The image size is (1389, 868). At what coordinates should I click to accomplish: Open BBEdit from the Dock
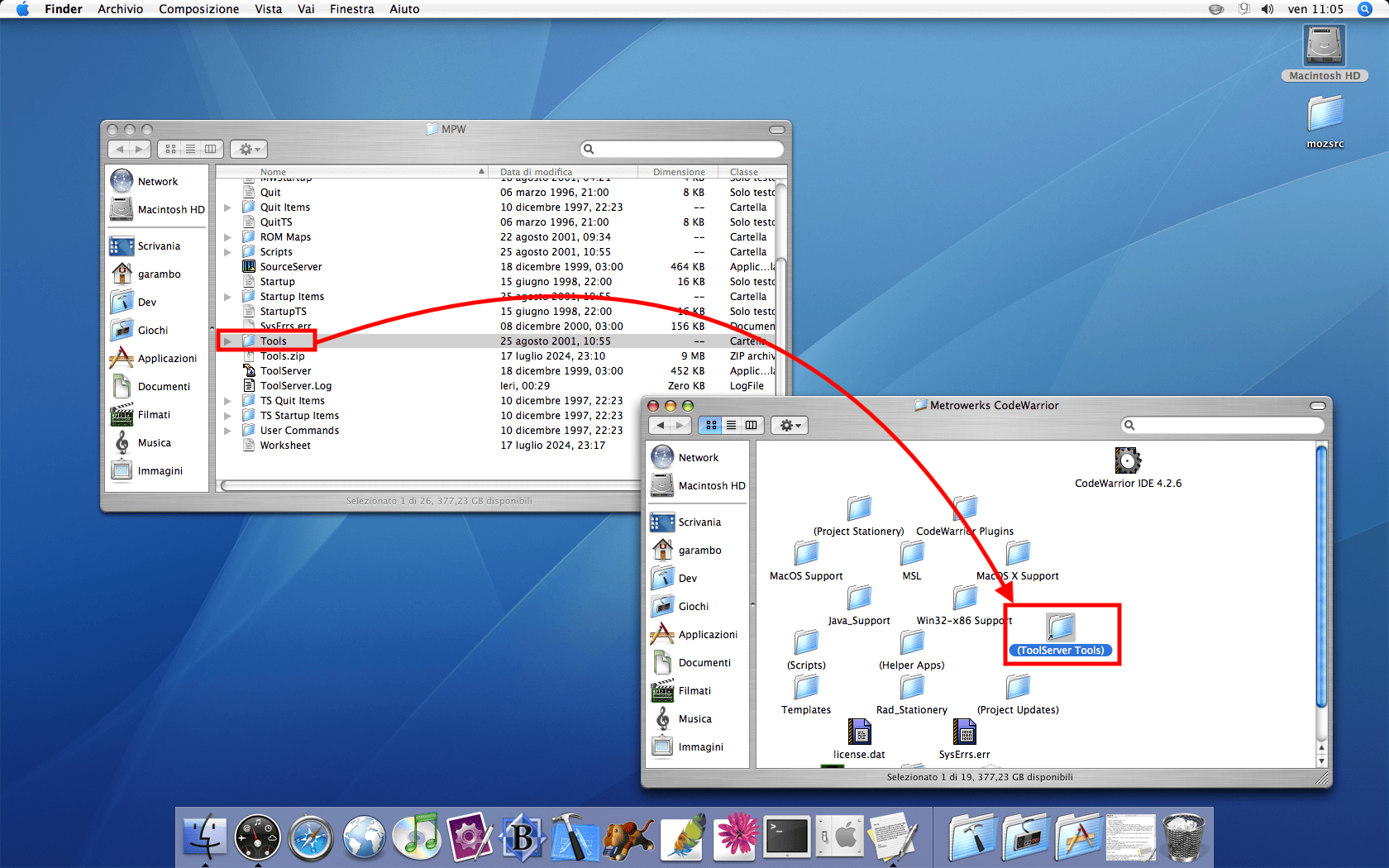(x=523, y=837)
